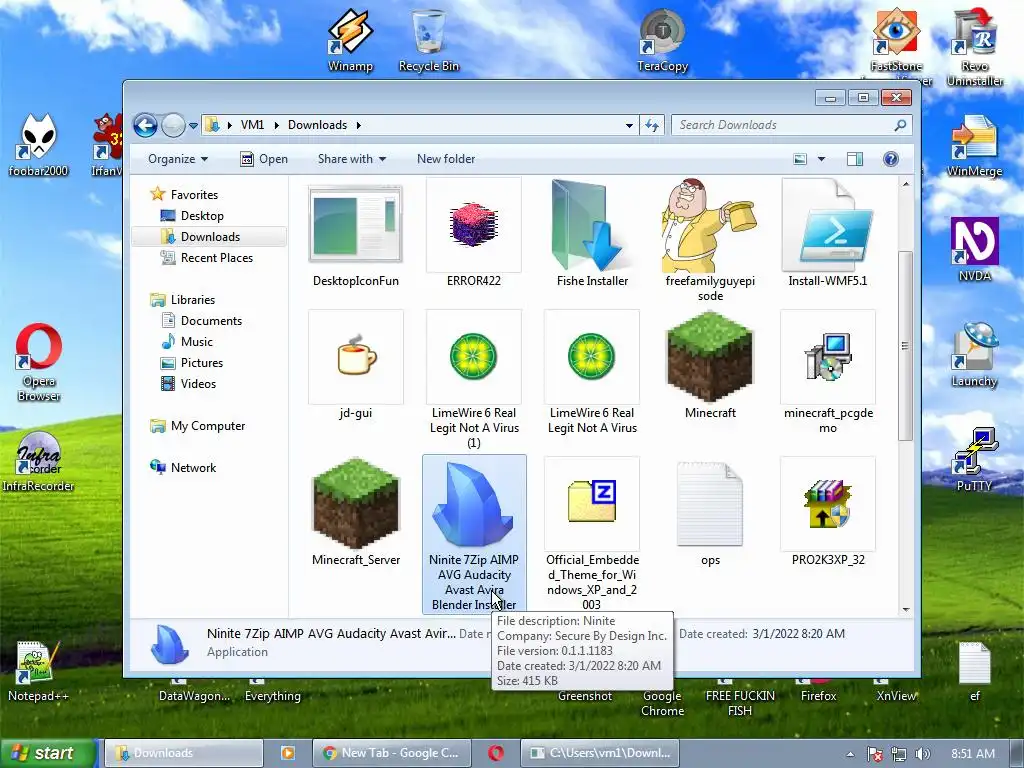
Task: Toggle the preview pane button
Action: (855, 159)
